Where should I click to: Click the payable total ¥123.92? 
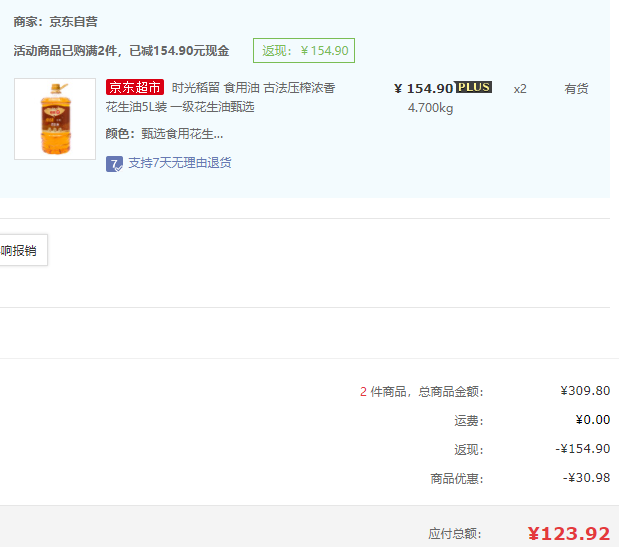[x=569, y=534]
